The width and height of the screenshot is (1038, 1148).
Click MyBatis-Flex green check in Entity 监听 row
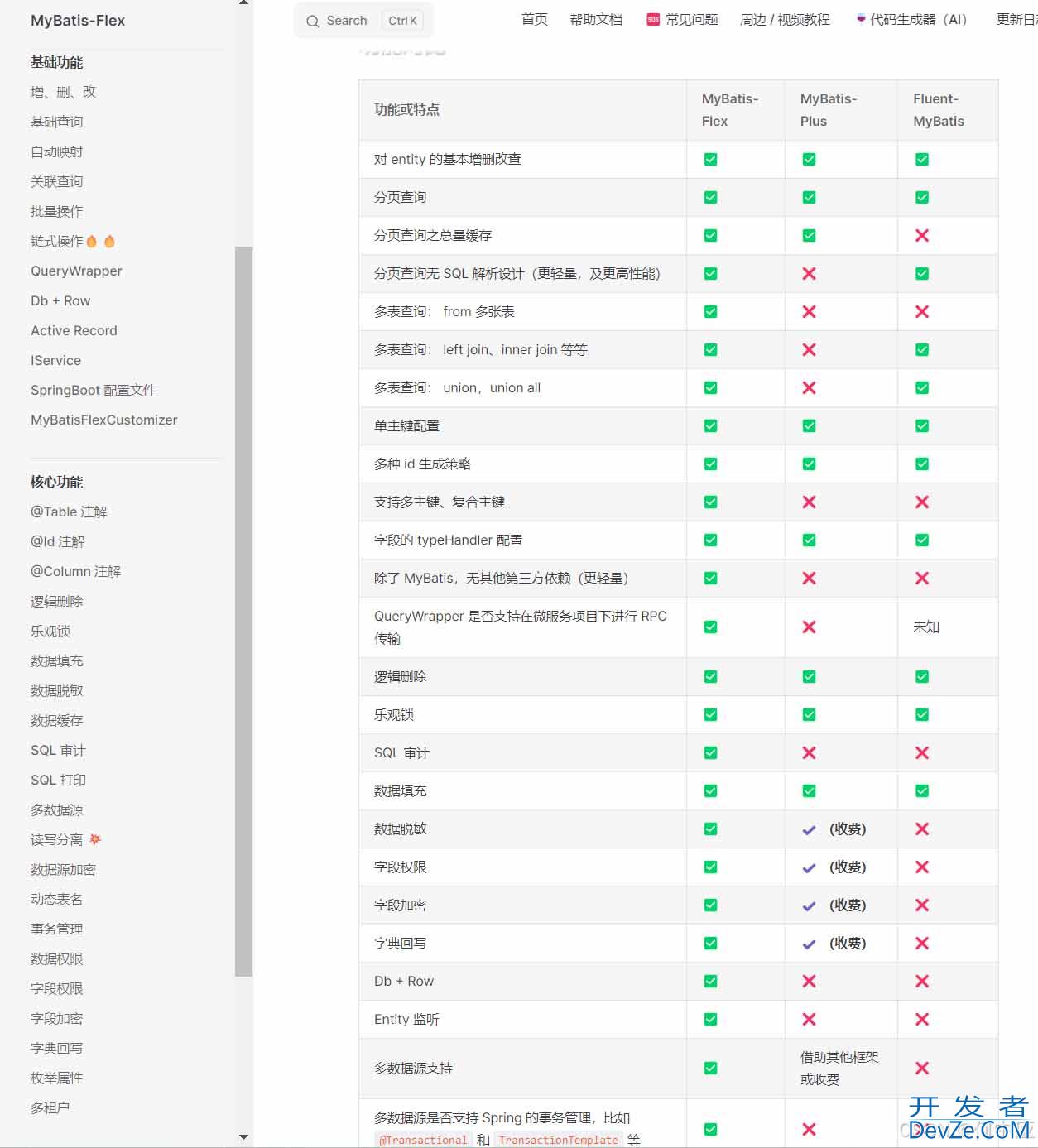coord(710,1019)
